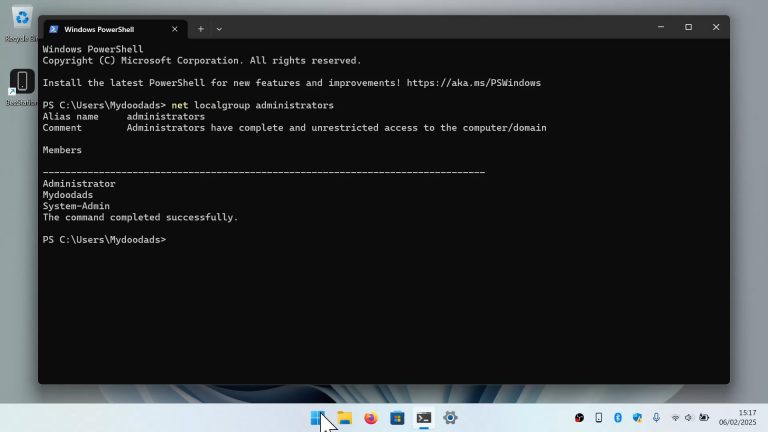Click the microphone icon in the system tray
The width and height of the screenshot is (768, 432).
(656, 418)
